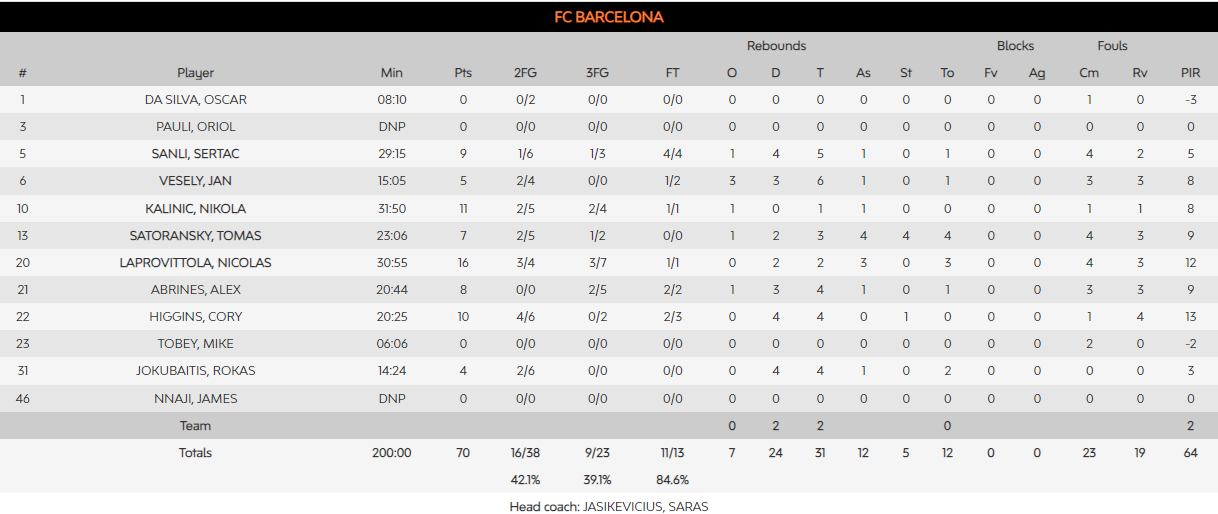Click the Player column header
This screenshot has height=514, width=1218.
[x=195, y=73]
